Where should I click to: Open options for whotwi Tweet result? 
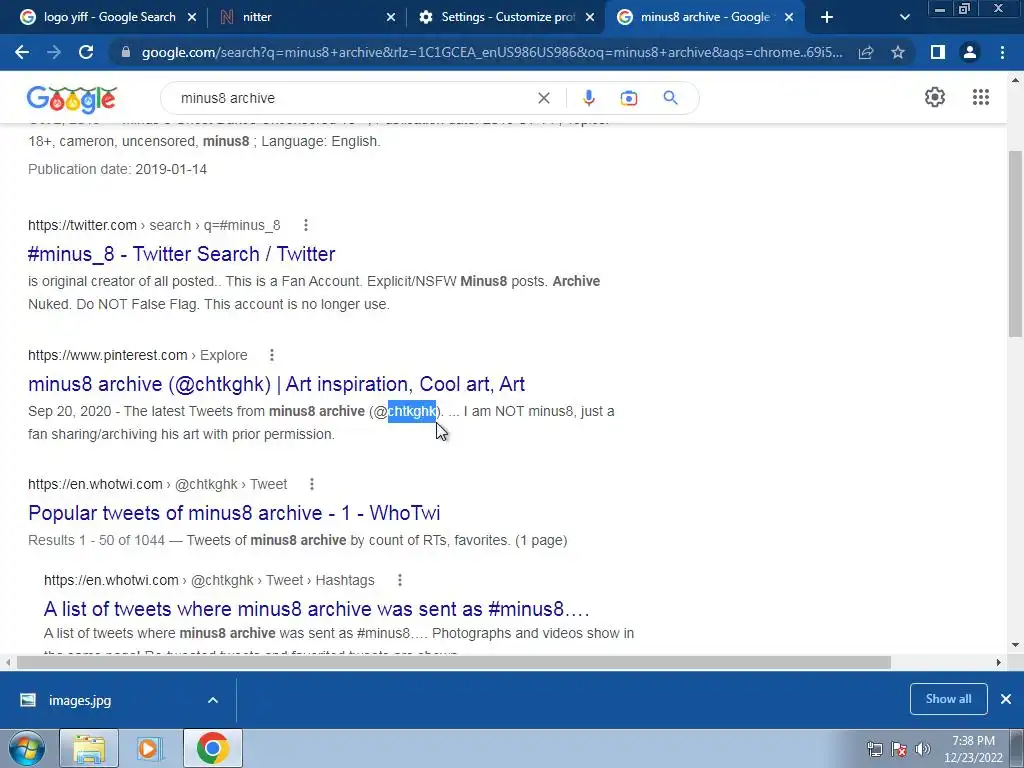click(x=312, y=485)
